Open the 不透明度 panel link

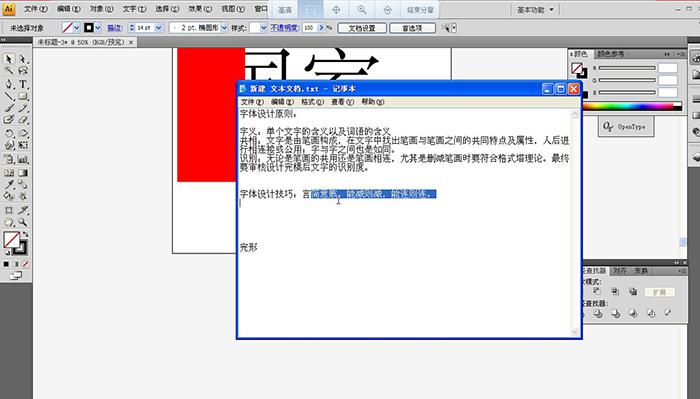(x=284, y=28)
